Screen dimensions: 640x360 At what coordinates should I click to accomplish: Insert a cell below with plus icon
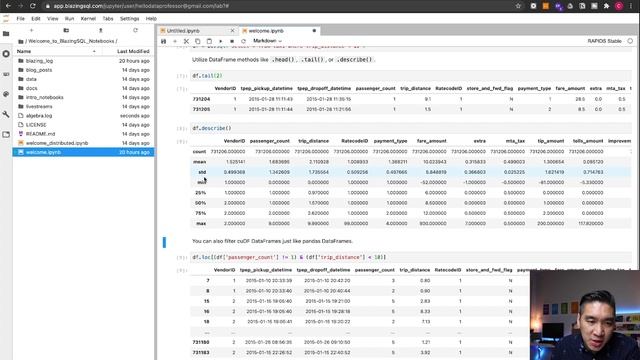(175, 41)
